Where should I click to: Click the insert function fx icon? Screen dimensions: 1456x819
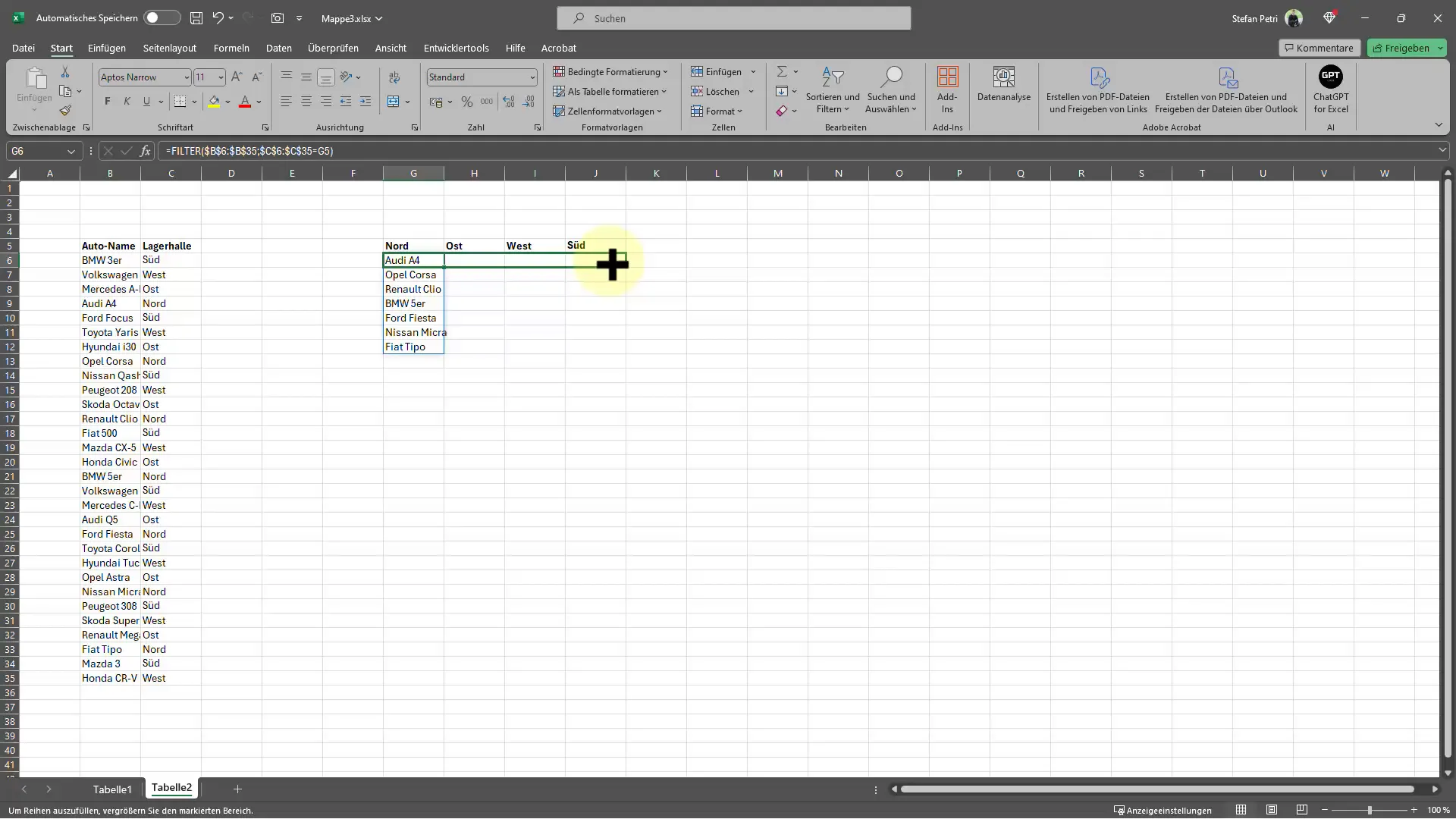click(145, 151)
